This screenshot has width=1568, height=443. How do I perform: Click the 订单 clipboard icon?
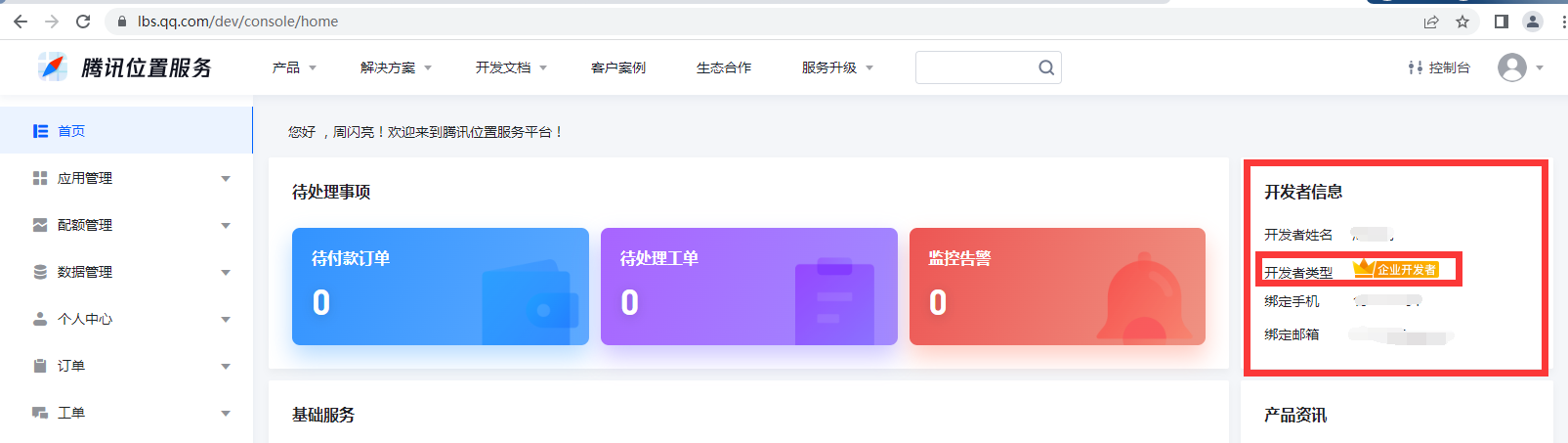point(40,366)
